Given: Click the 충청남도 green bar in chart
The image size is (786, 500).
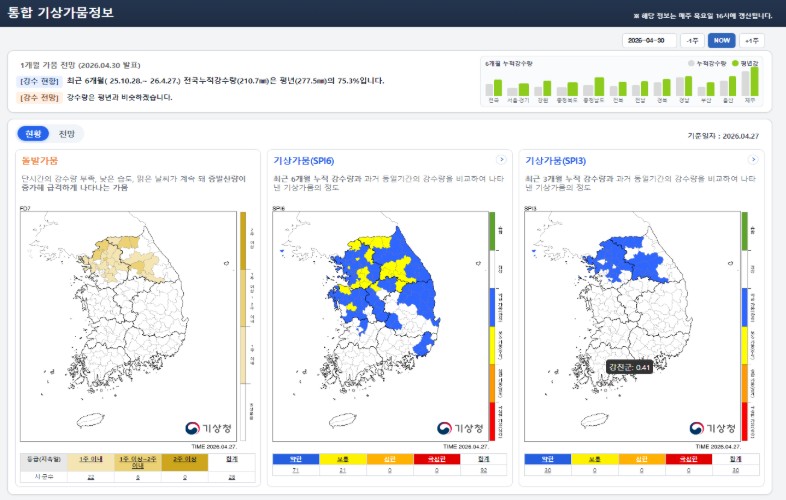Looking at the screenshot, I should coord(599,87).
